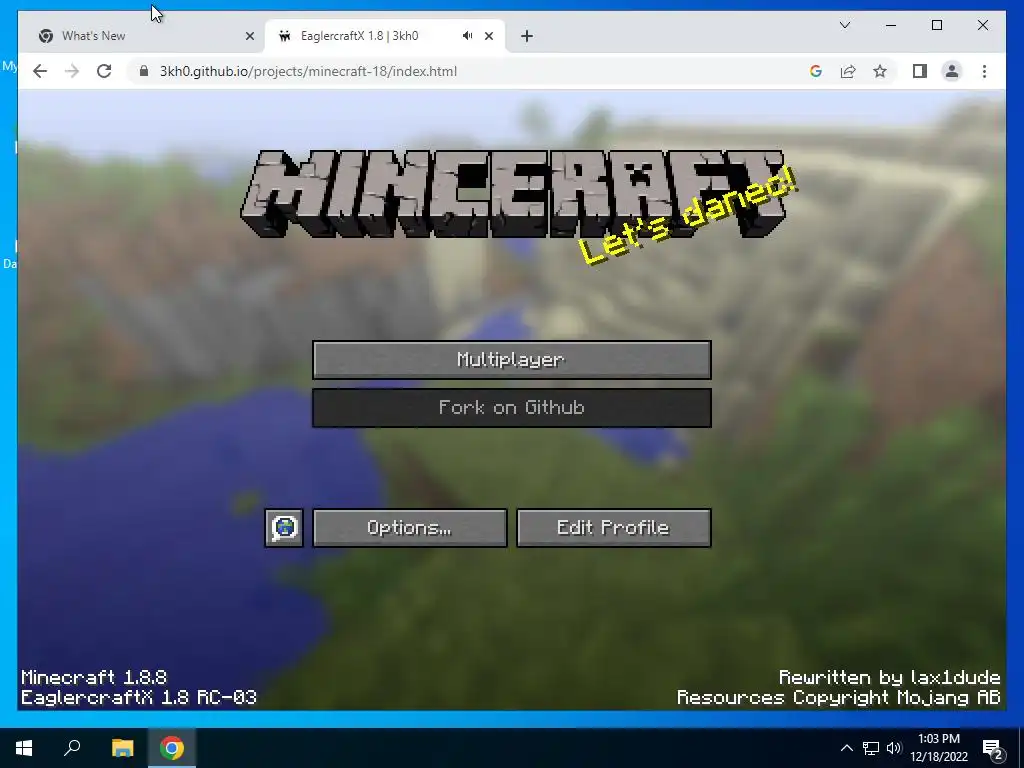Close the What's New tab
This screenshot has width=1024, height=768.
[x=249, y=36]
